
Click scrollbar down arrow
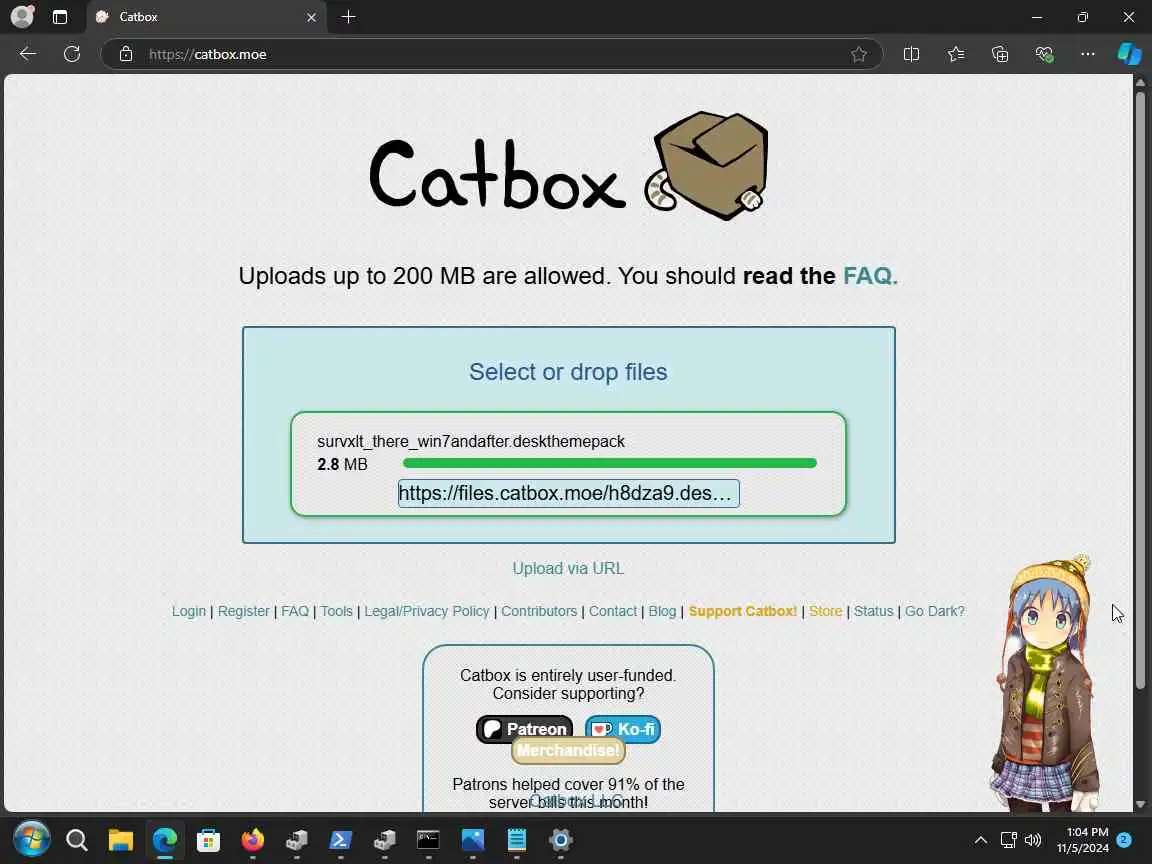click(x=1140, y=804)
